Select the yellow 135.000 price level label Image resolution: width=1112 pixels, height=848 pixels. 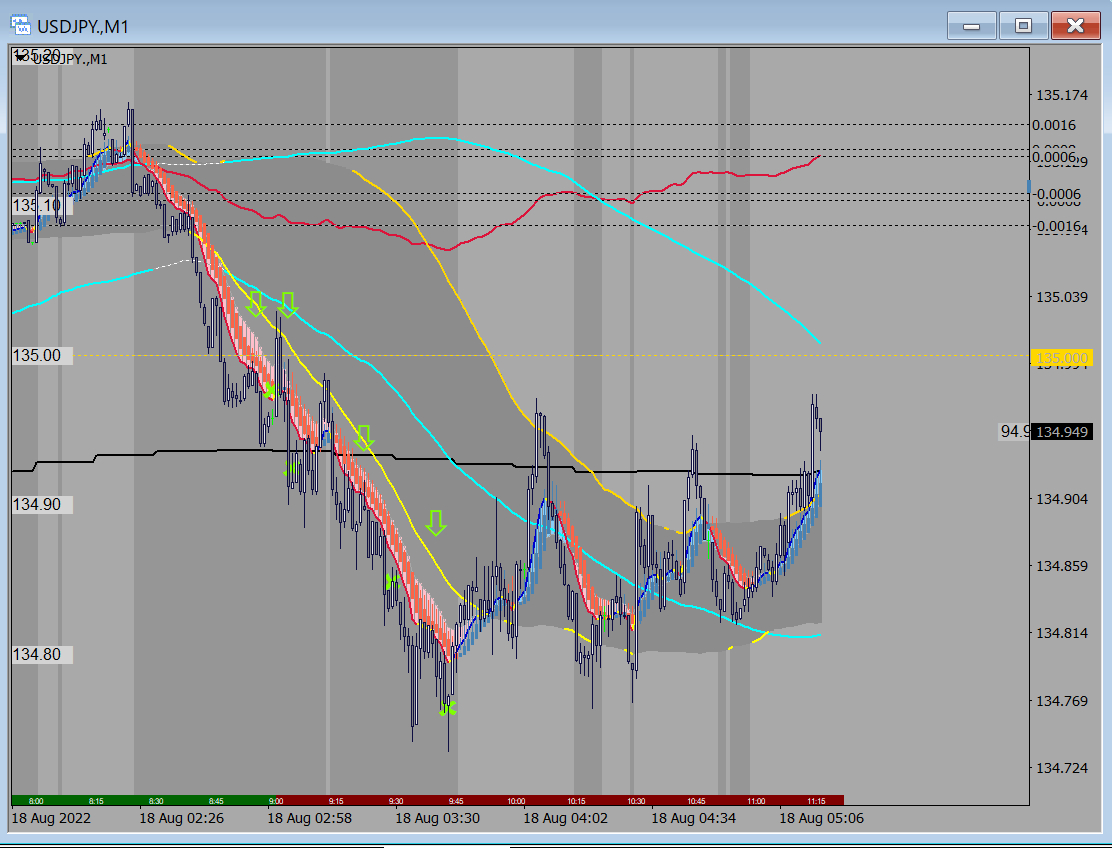click(1061, 358)
